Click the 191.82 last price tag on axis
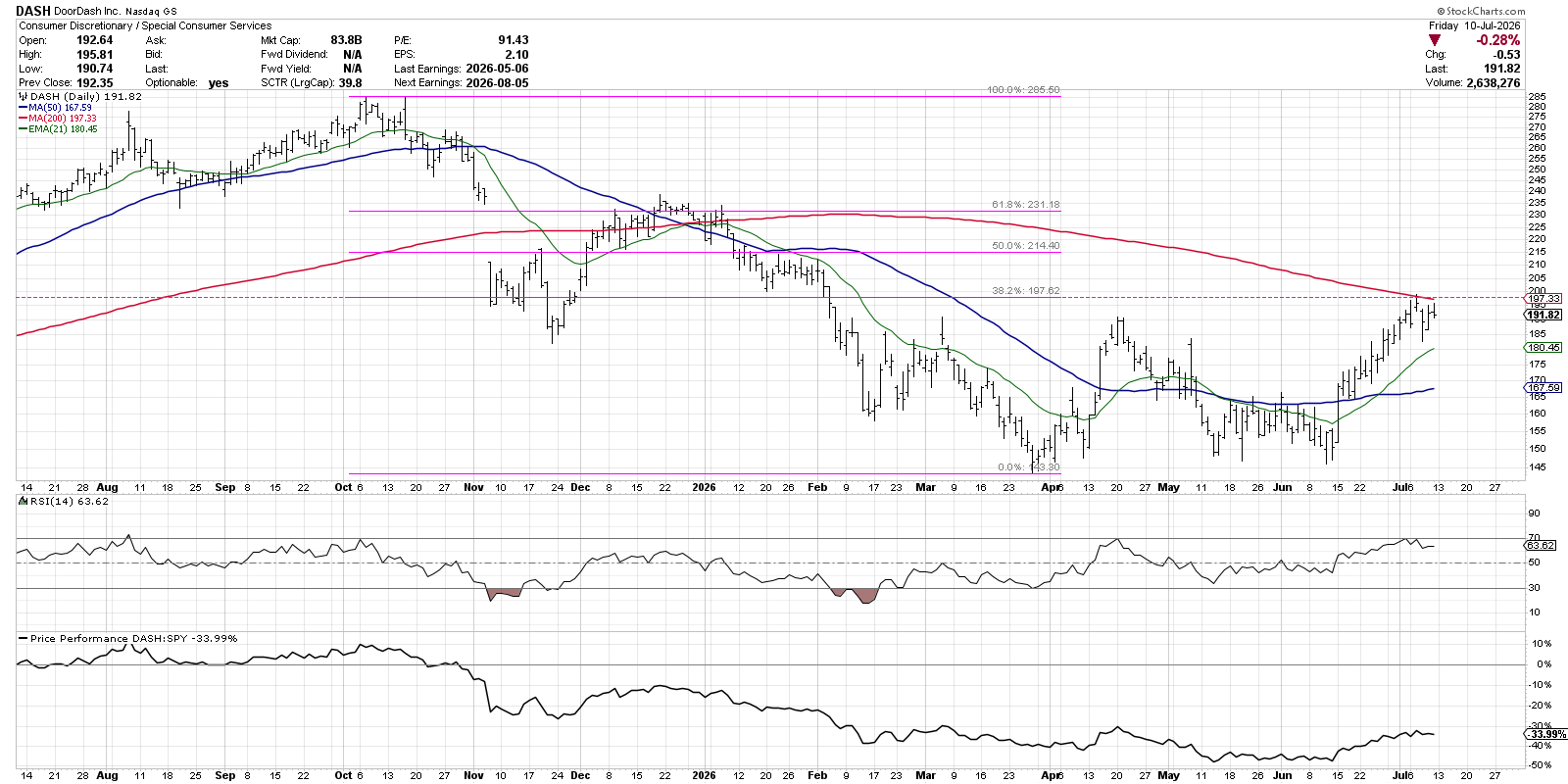1568x784 pixels. point(1543,315)
